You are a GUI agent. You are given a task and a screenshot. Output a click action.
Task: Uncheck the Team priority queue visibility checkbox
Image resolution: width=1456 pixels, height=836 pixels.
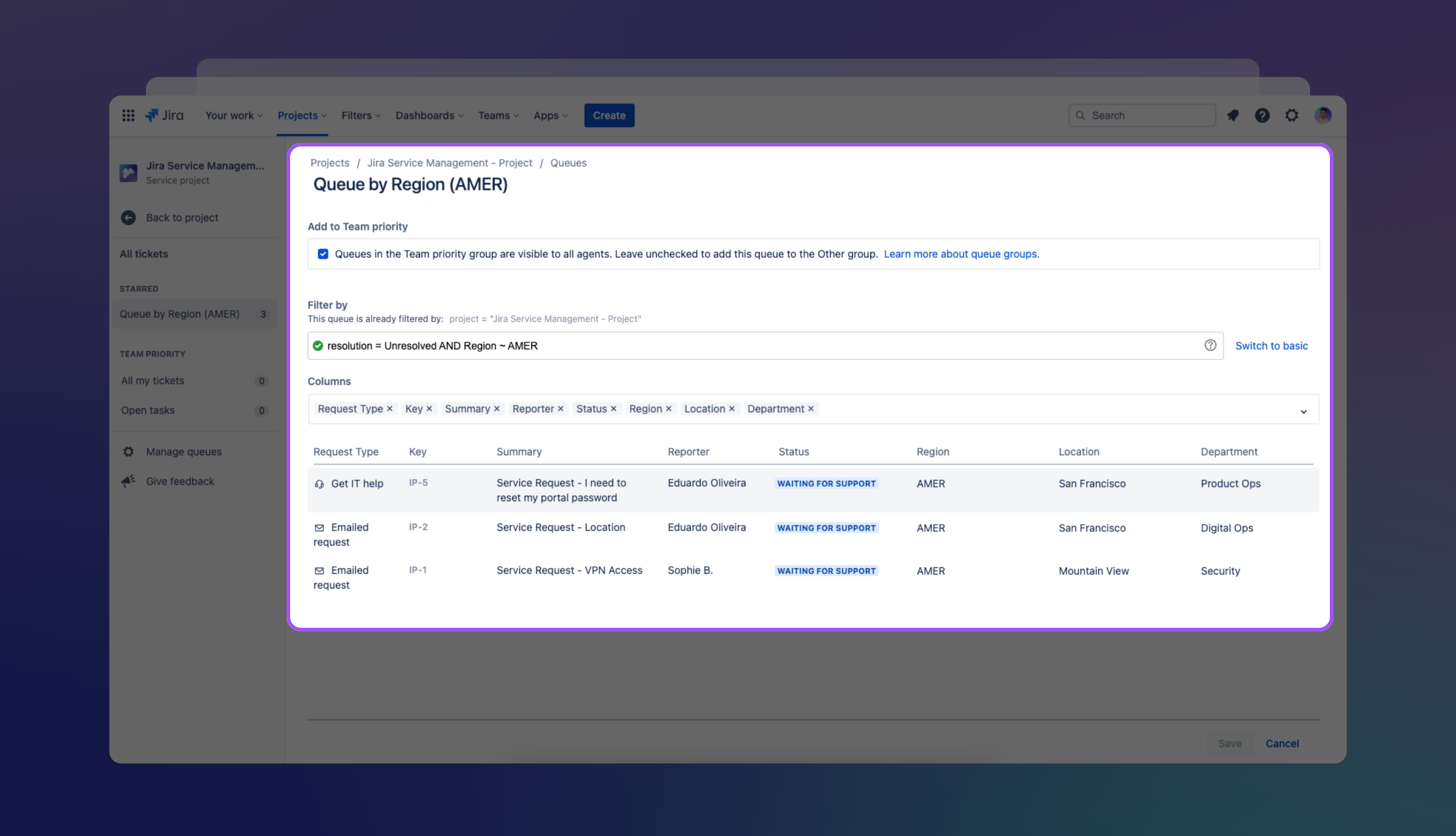click(323, 253)
